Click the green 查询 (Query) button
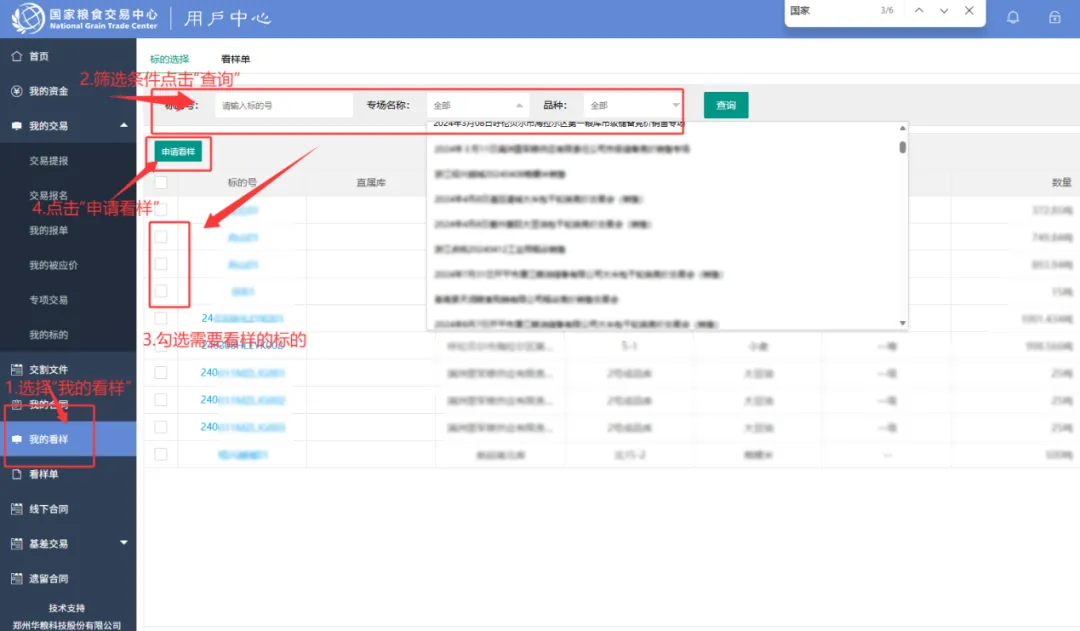Screen dimensions: 1080x631 pyautogui.click(x=725, y=104)
